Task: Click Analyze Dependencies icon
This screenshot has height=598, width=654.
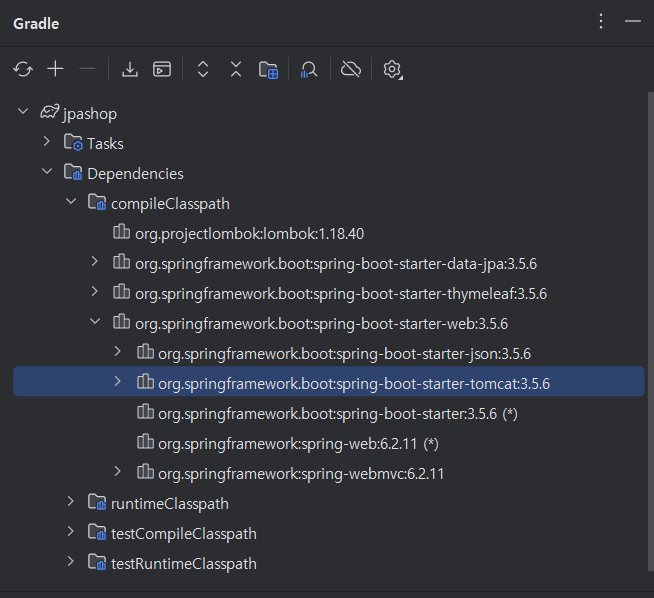Action: click(309, 69)
